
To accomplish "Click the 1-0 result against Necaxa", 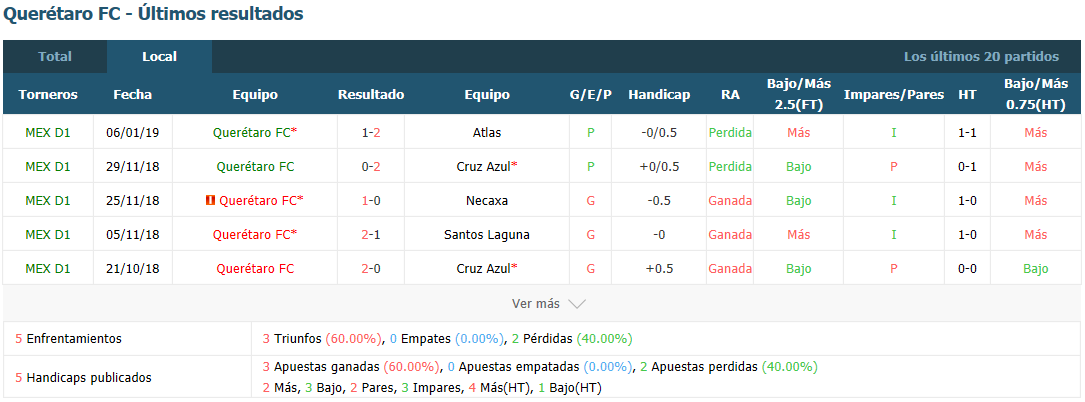I will pos(371,201).
